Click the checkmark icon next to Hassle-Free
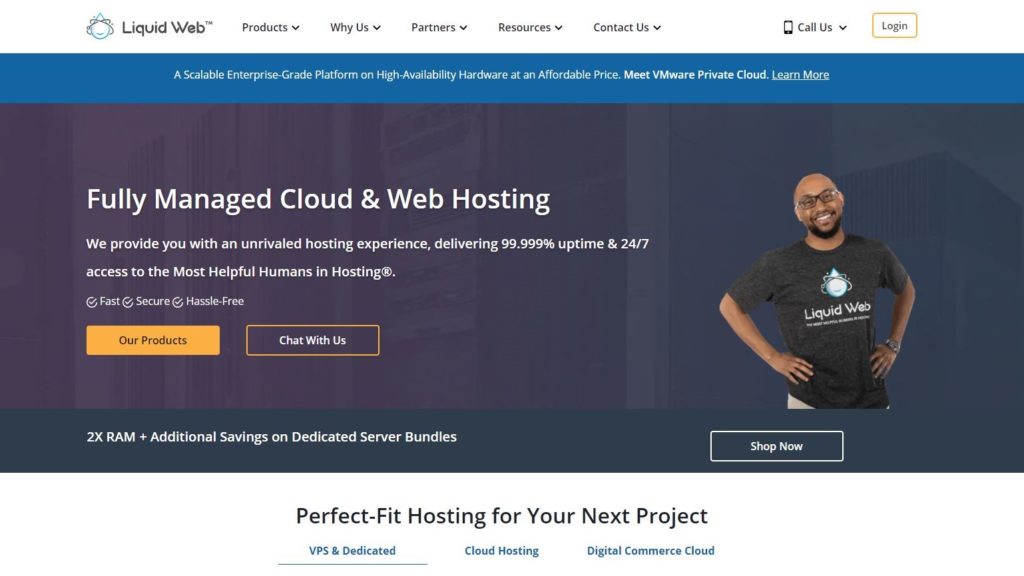The height and width of the screenshot is (576, 1024). 178,302
